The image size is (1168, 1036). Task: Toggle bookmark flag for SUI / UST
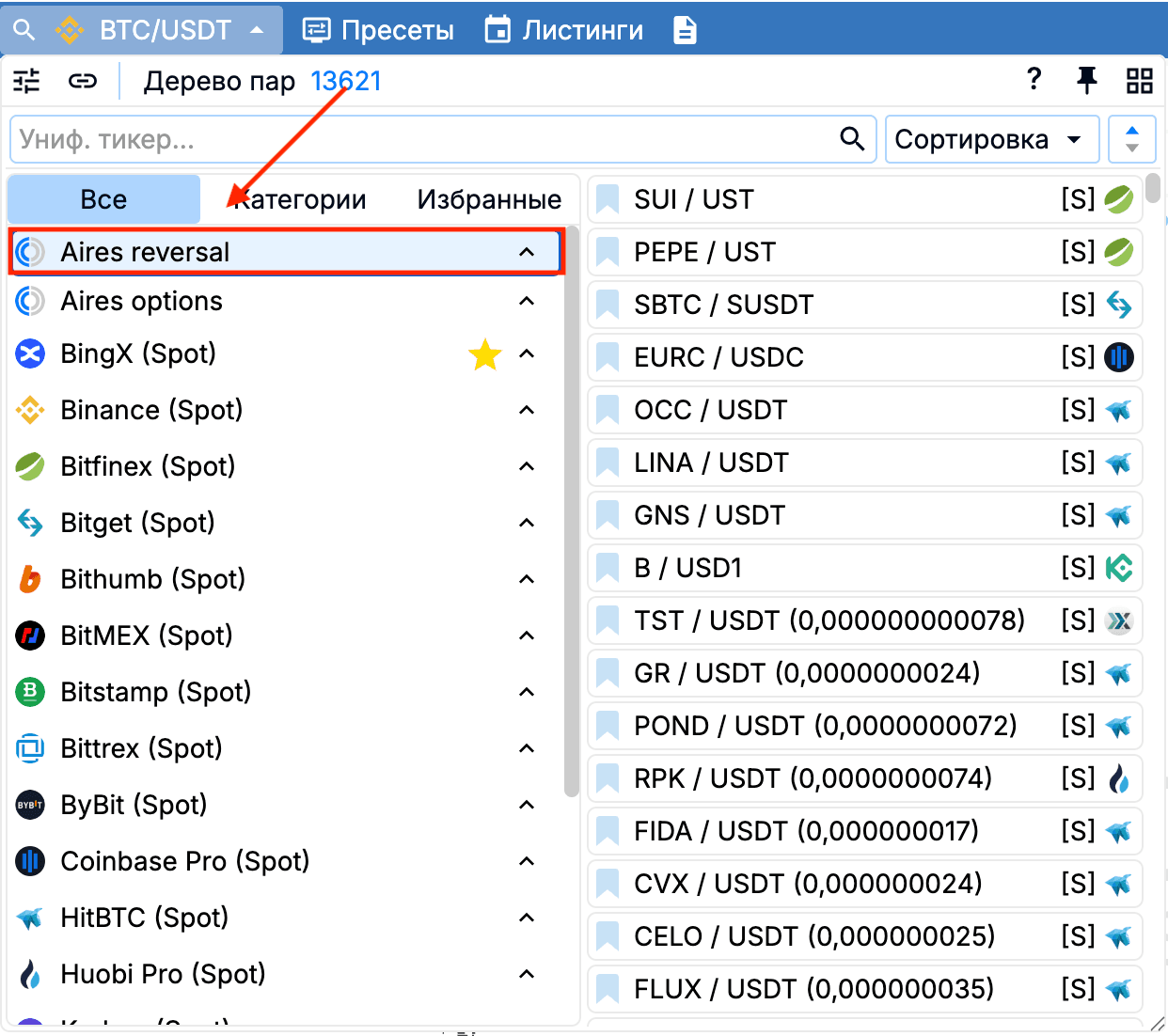coord(608,199)
